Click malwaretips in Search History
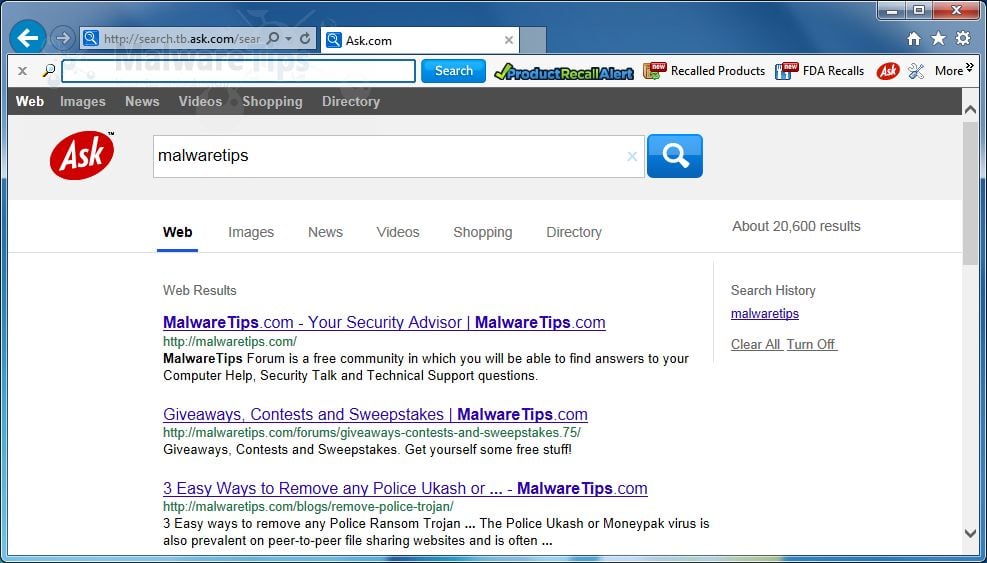987x563 pixels. pos(765,314)
